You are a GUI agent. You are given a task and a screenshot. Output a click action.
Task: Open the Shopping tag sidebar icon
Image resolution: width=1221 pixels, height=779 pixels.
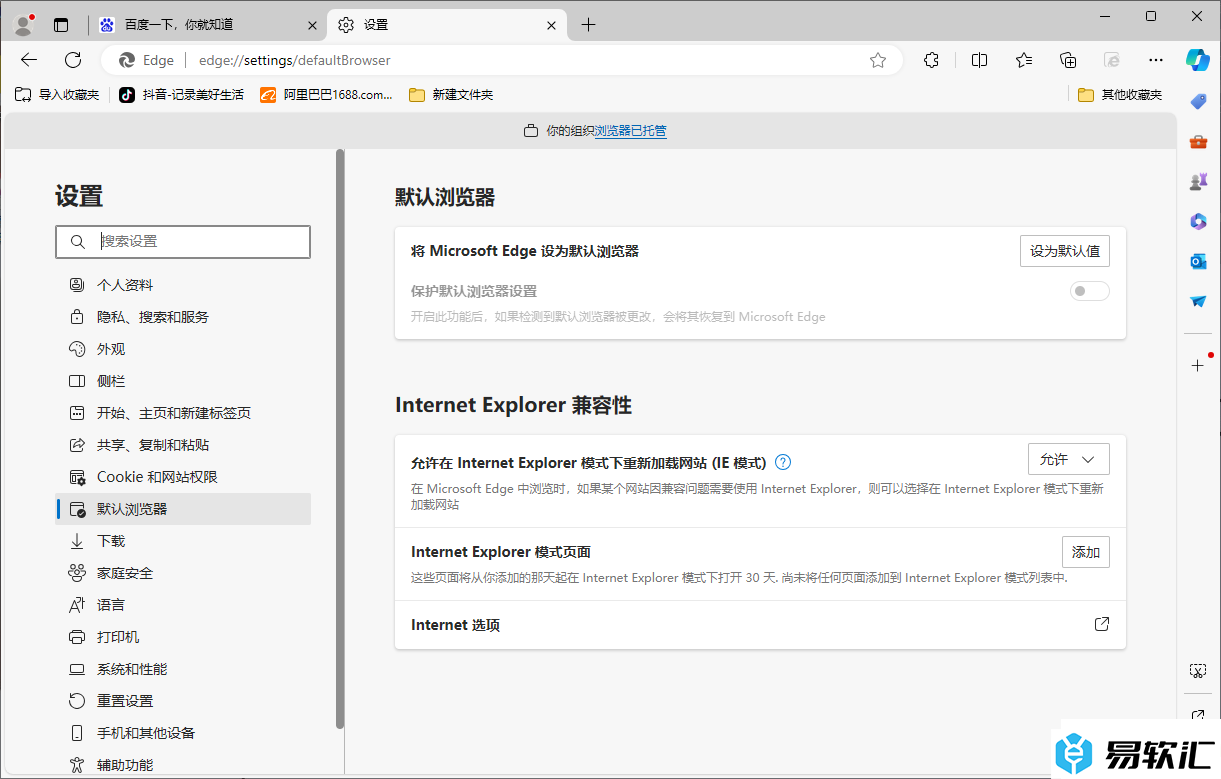point(1198,101)
